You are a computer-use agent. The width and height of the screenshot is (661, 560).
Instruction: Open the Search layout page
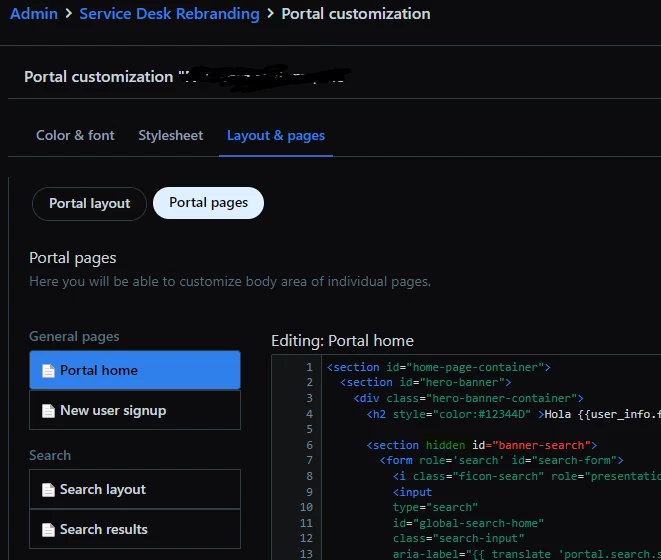coord(135,489)
